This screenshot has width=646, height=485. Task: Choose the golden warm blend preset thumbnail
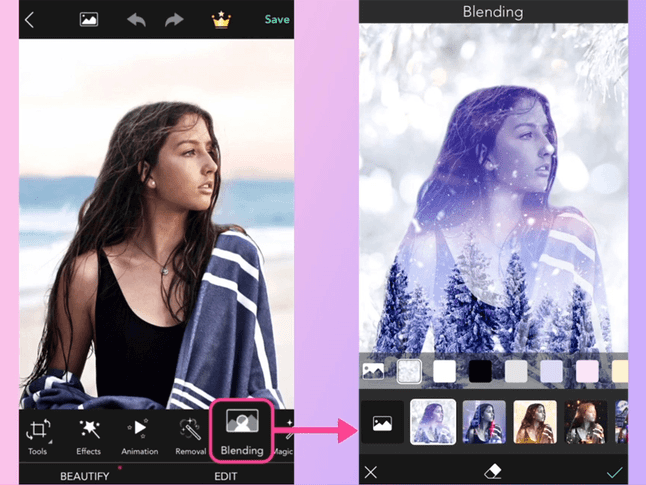(535, 422)
